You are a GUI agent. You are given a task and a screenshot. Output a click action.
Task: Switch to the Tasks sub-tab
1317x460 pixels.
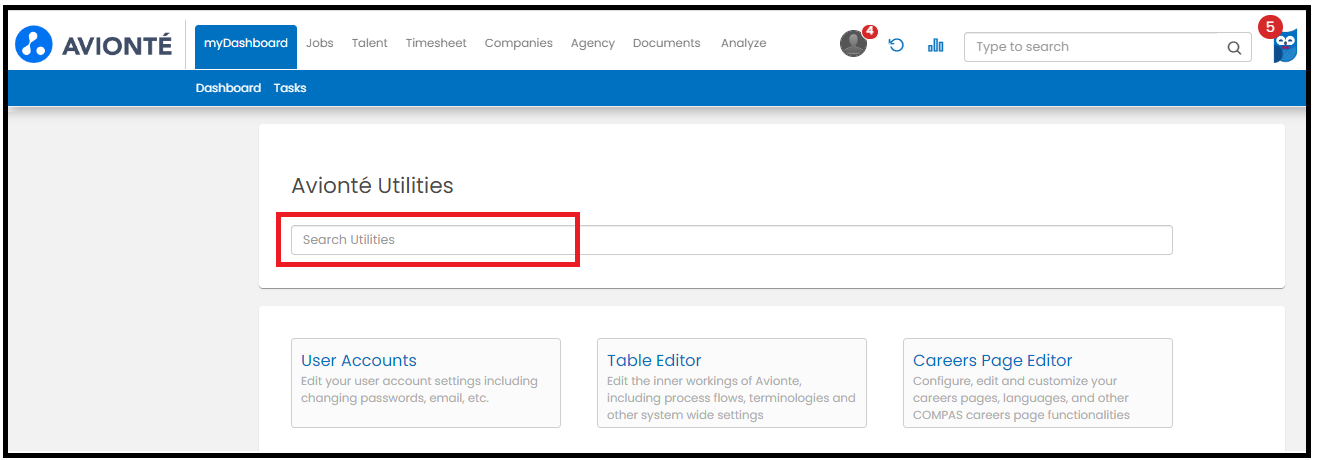[x=290, y=88]
